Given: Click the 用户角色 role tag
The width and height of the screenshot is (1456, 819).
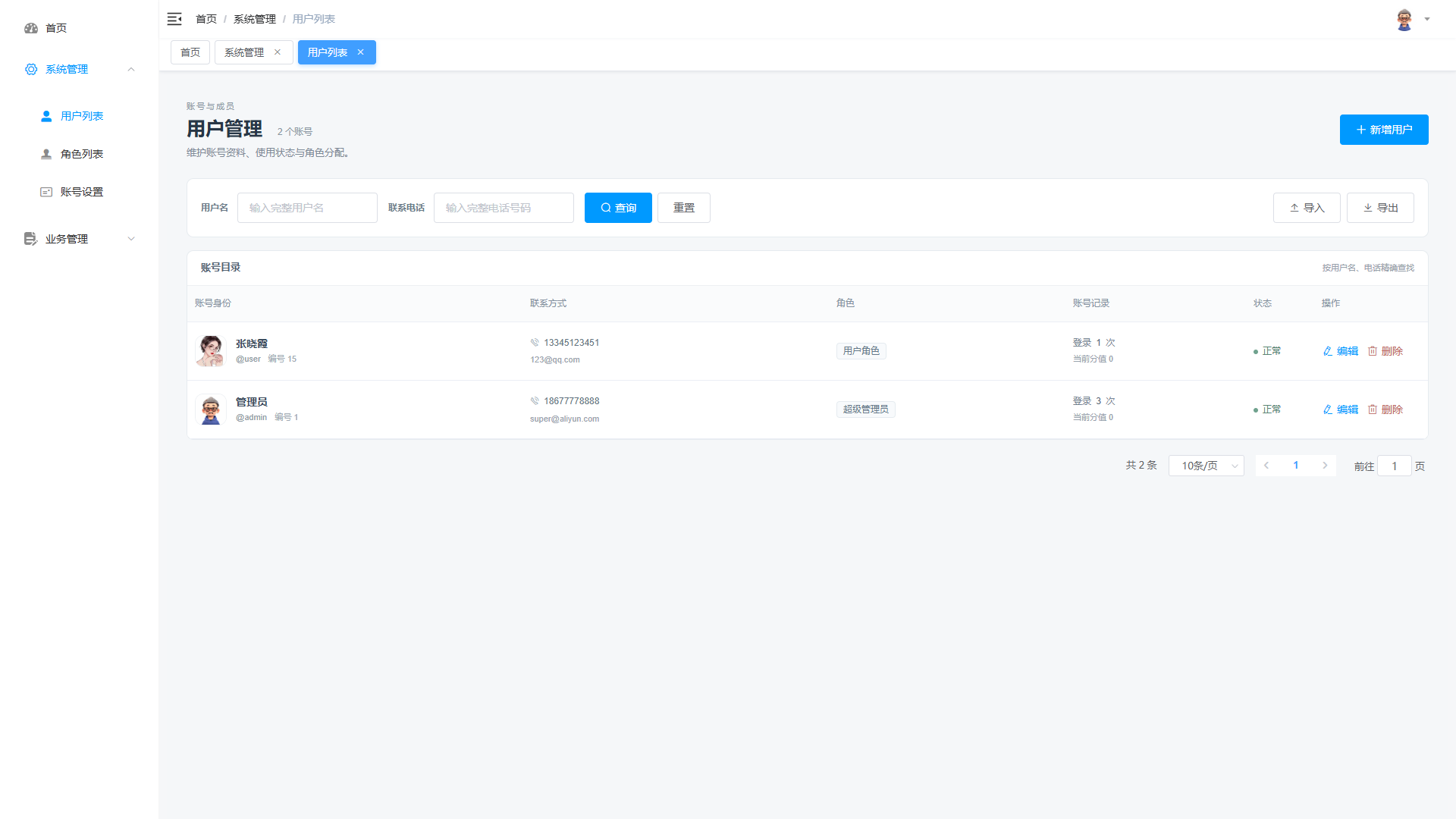Looking at the screenshot, I should [861, 351].
